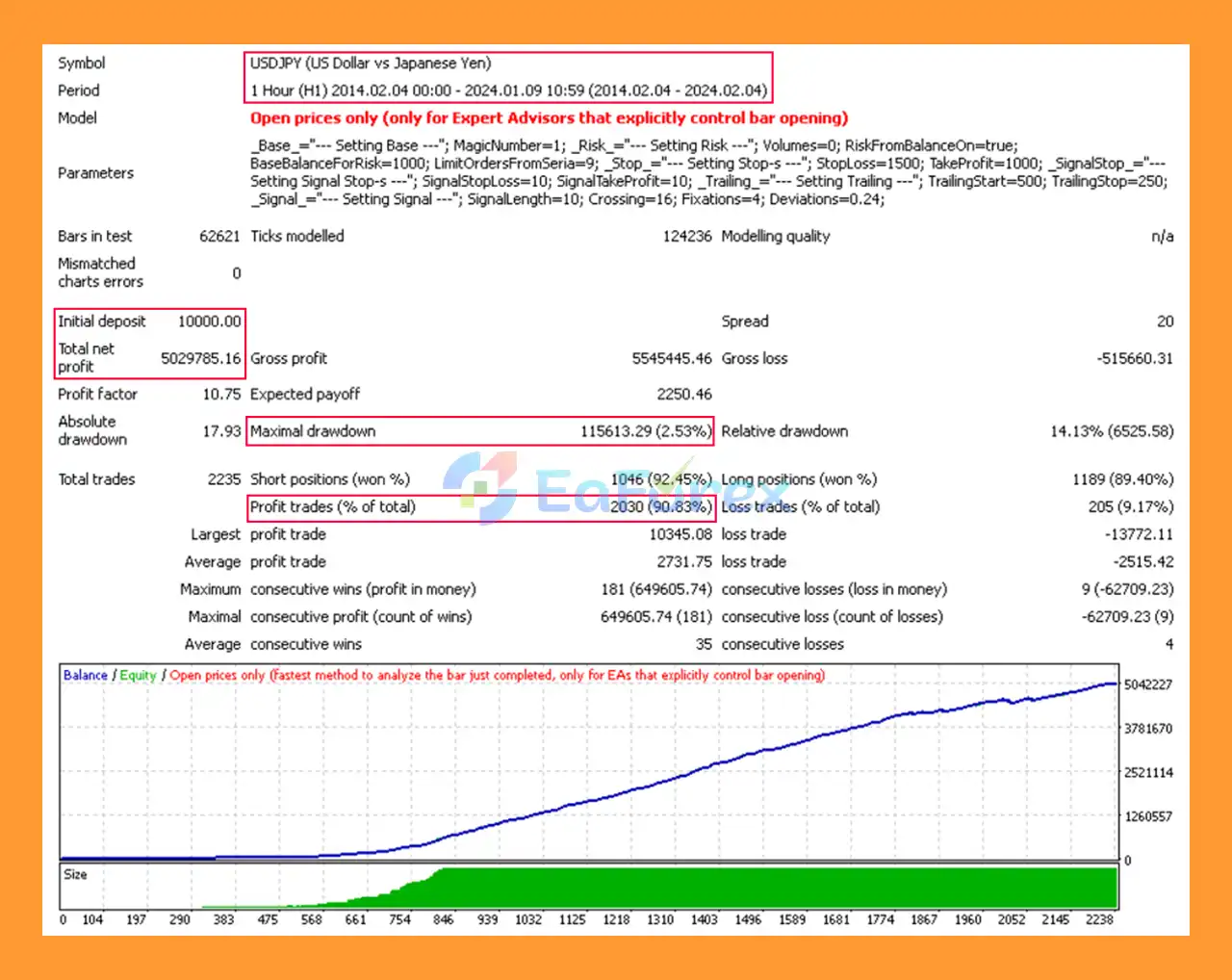Click the EaForex watermark logo icon
1232x980 pixels.
tap(480, 487)
